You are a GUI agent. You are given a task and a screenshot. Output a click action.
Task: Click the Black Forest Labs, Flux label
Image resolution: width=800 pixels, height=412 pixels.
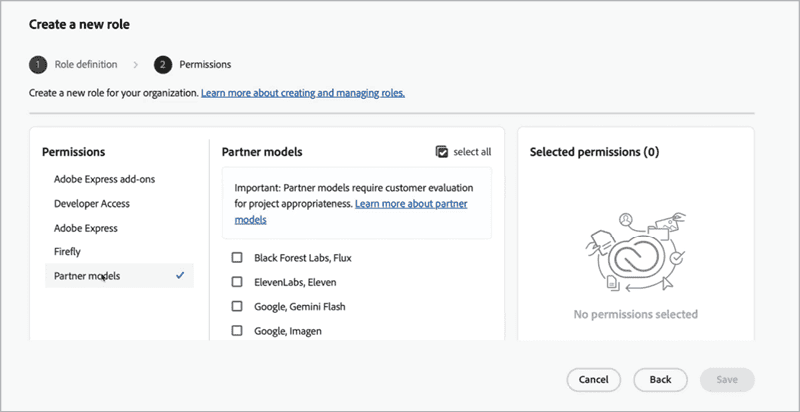click(x=303, y=258)
